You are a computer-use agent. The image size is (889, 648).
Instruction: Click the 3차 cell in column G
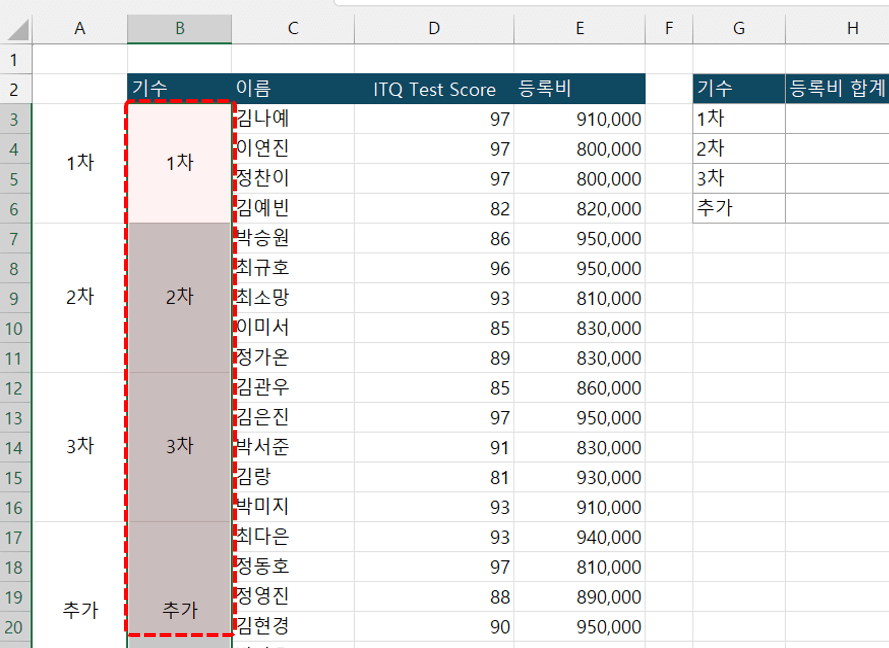[739, 179]
